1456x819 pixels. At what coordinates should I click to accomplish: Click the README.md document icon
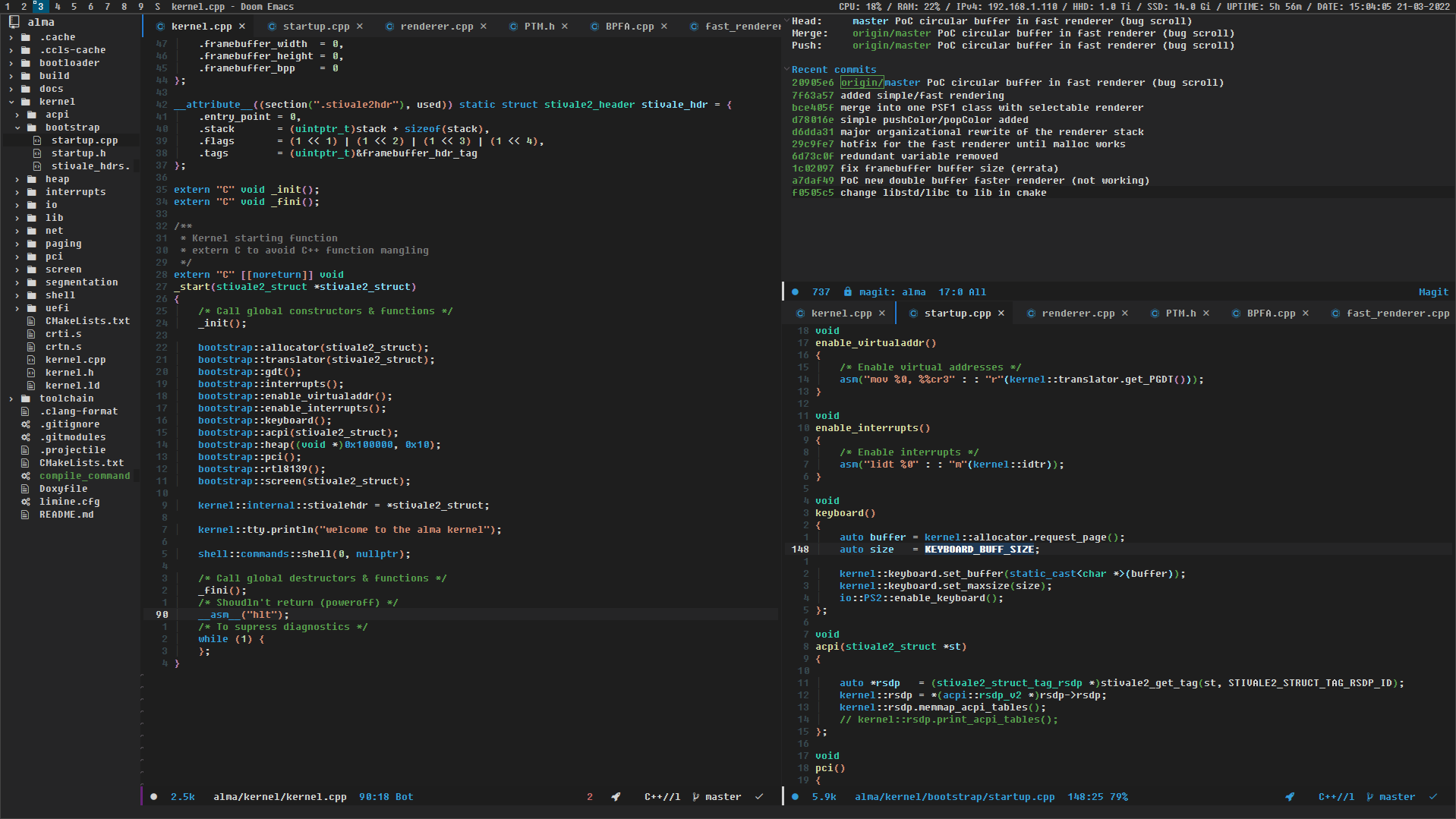pos(25,515)
